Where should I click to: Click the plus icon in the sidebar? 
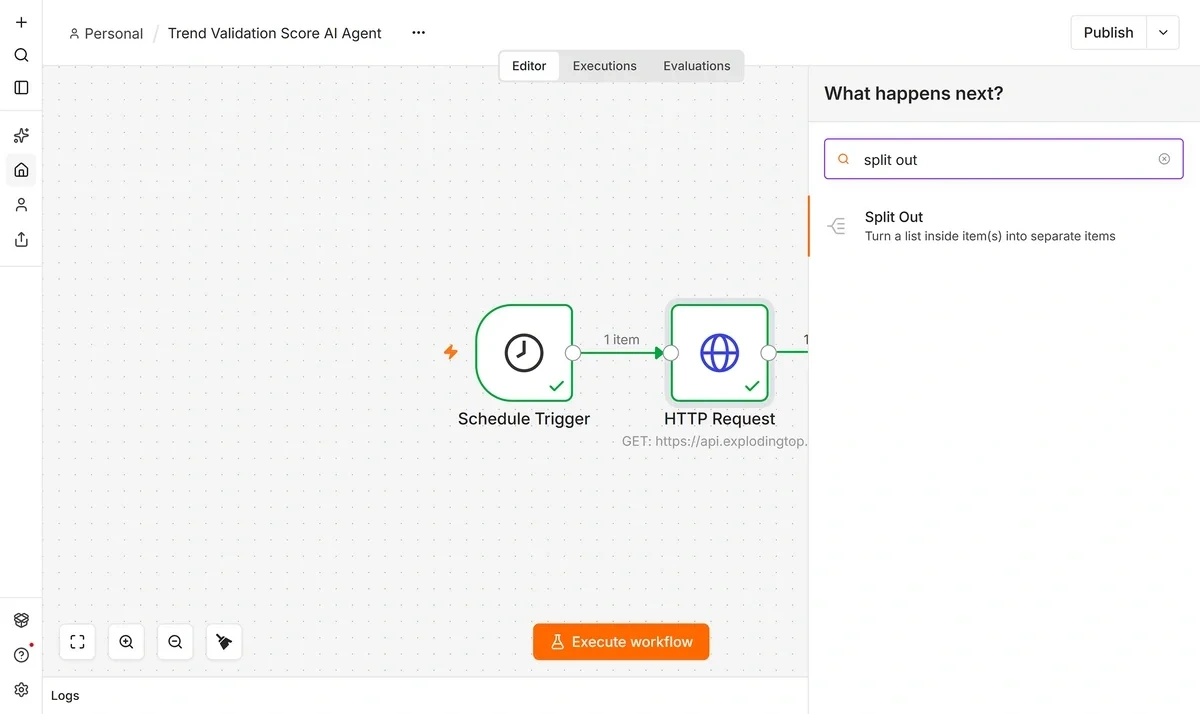tap(21, 22)
